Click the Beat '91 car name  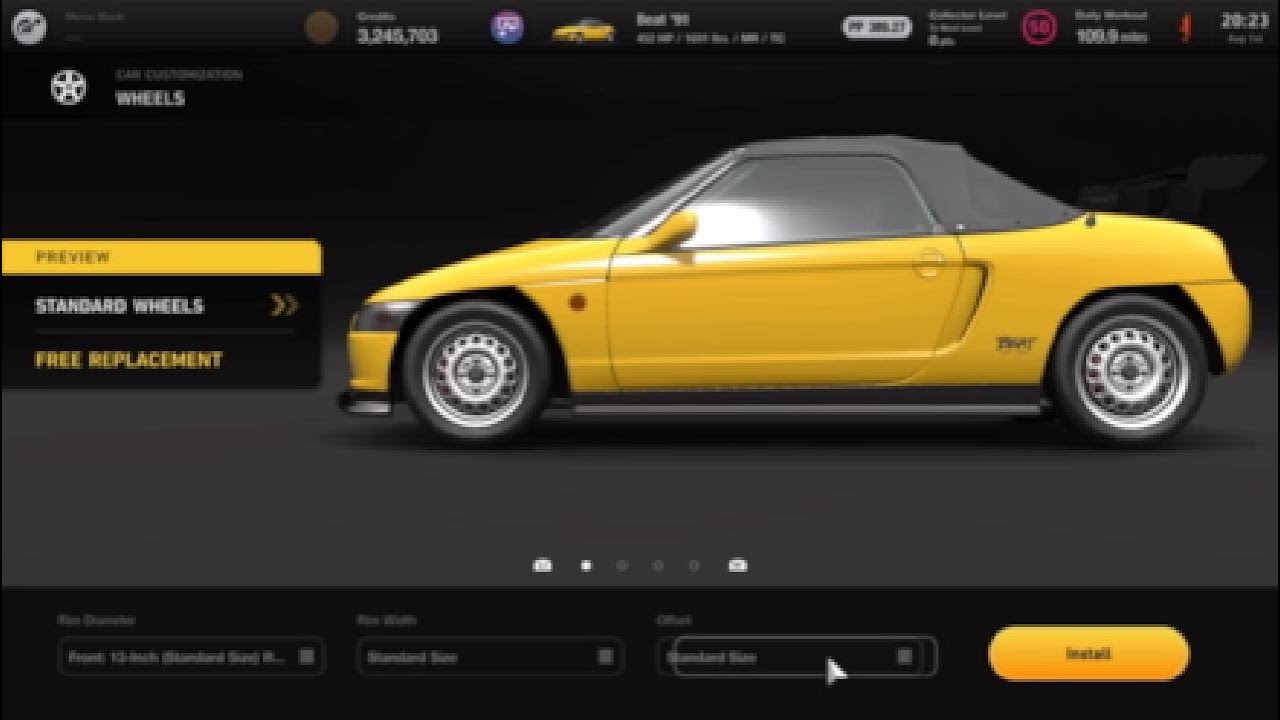pos(662,19)
